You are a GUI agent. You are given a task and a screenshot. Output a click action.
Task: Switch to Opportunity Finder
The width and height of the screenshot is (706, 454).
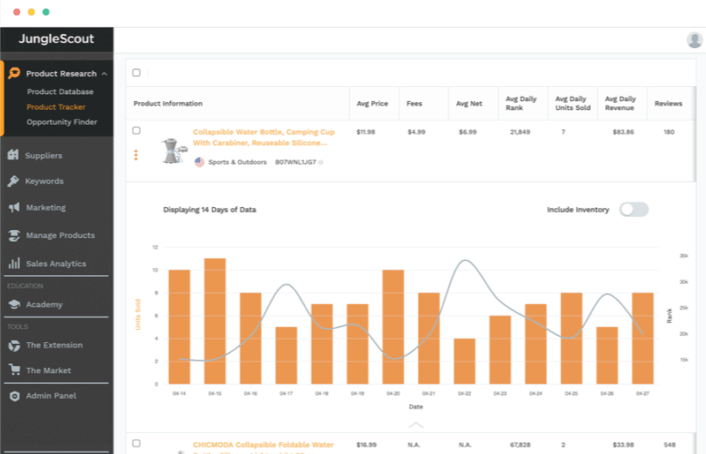point(62,122)
